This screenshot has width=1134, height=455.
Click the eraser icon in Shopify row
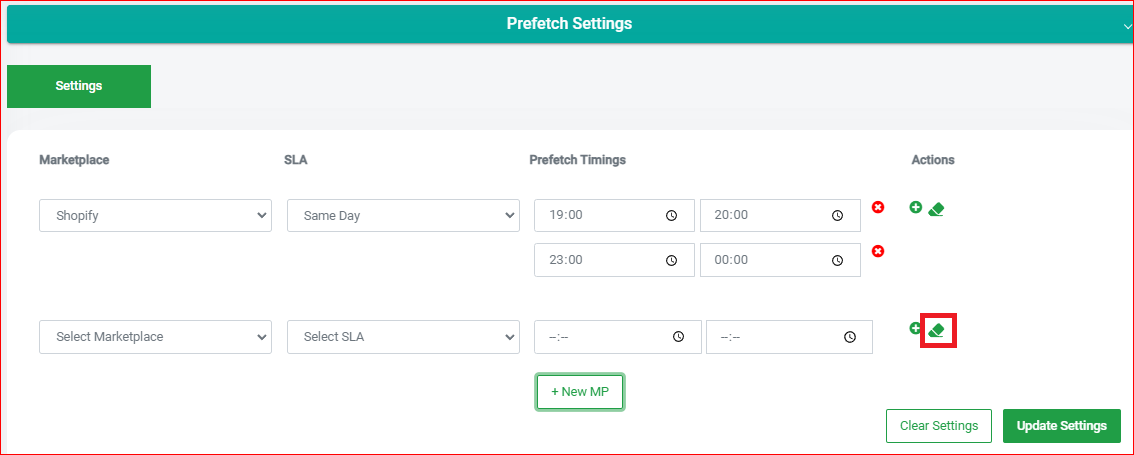[936, 209]
